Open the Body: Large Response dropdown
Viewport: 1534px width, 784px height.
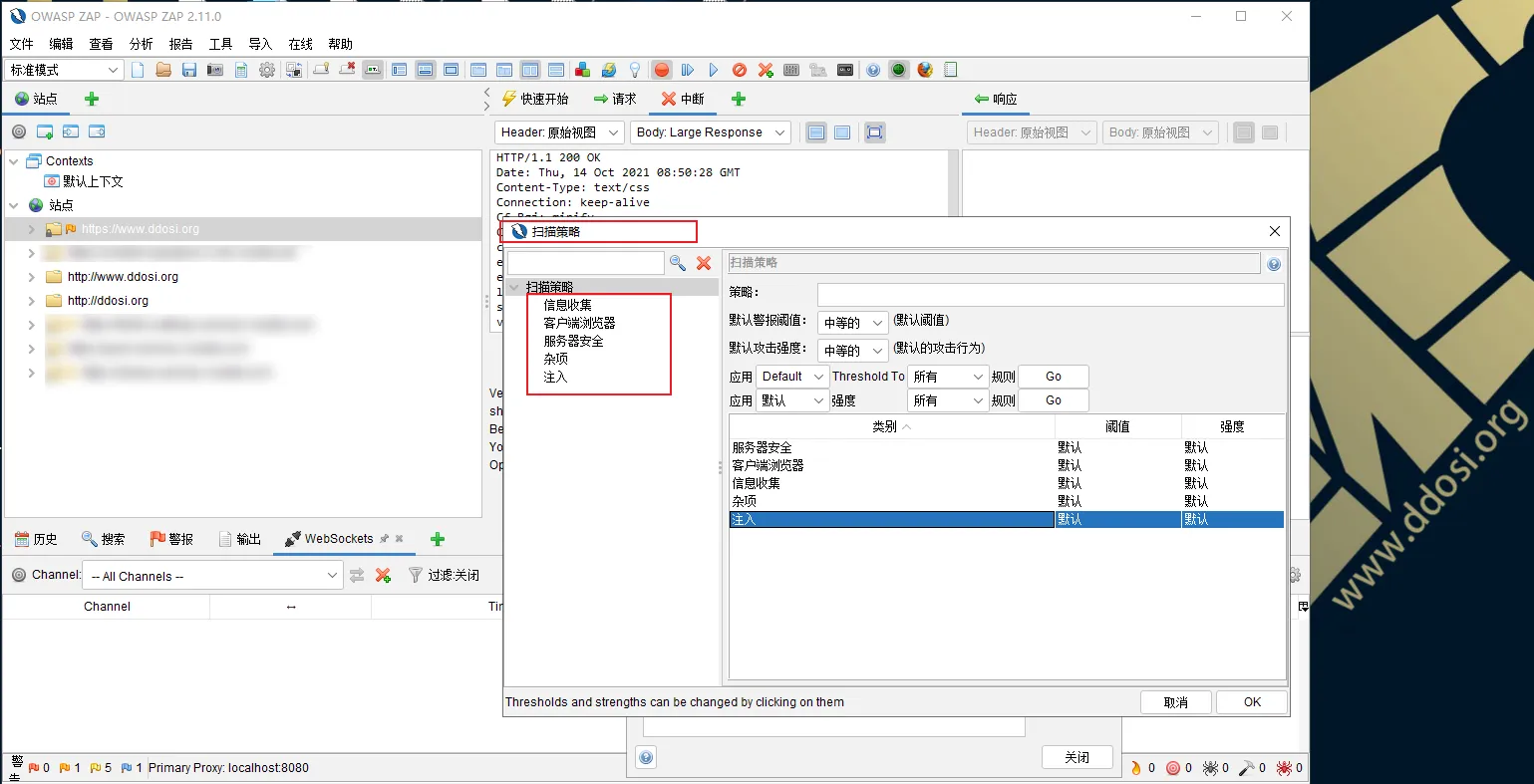pos(710,132)
